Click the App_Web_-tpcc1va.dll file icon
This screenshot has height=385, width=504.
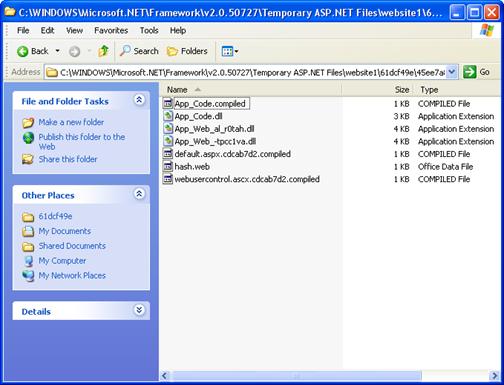point(168,141)
